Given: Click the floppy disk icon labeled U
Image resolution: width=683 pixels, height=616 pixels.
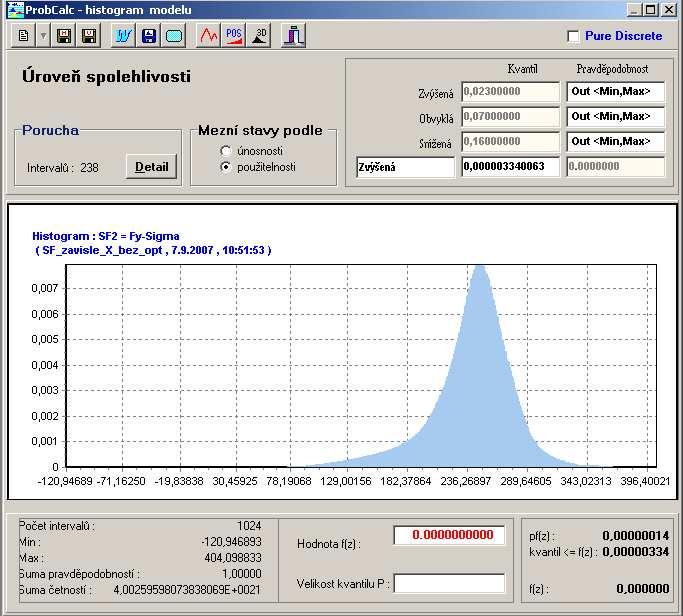Looking at the screenshot, I should (x=89, y=36).
